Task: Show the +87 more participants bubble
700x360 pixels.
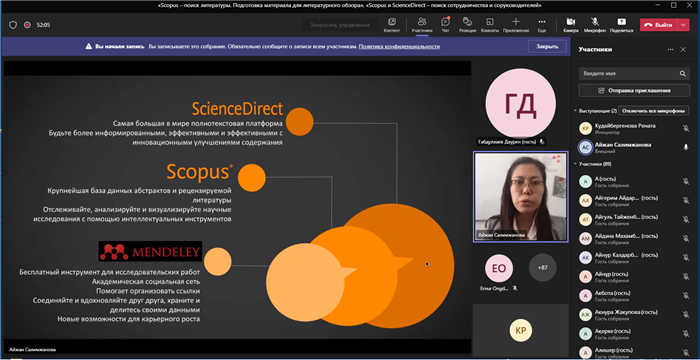Action: [542, 268]
